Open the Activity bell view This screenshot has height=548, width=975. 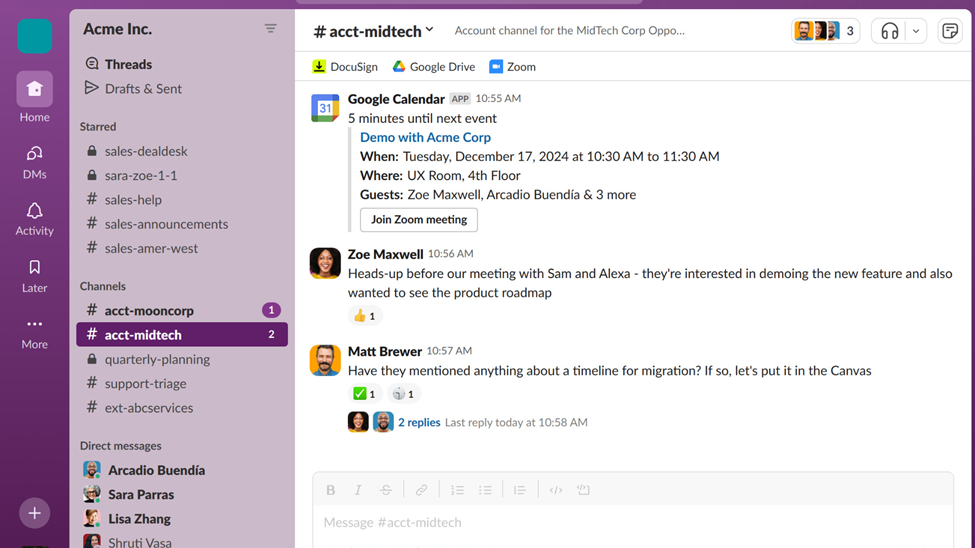point(34,219)
